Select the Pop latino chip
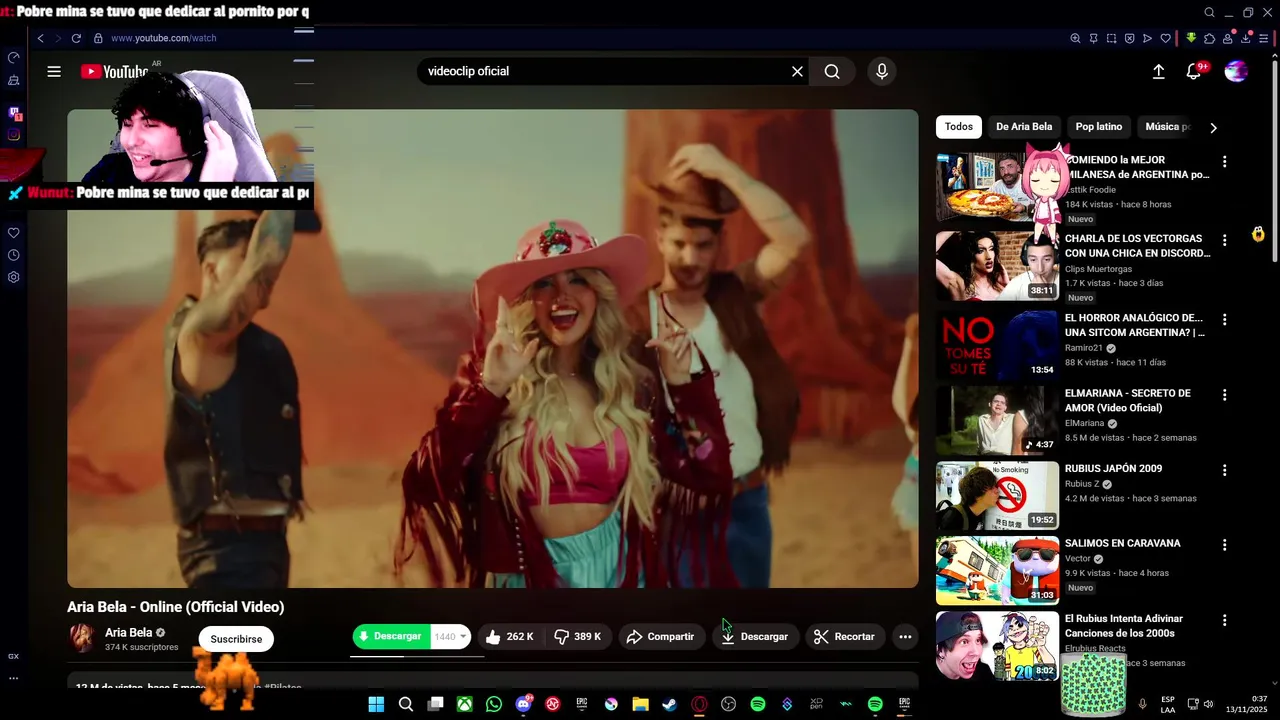The height and width of the screenshot is (720, 1280). (x=1099, y=127)
